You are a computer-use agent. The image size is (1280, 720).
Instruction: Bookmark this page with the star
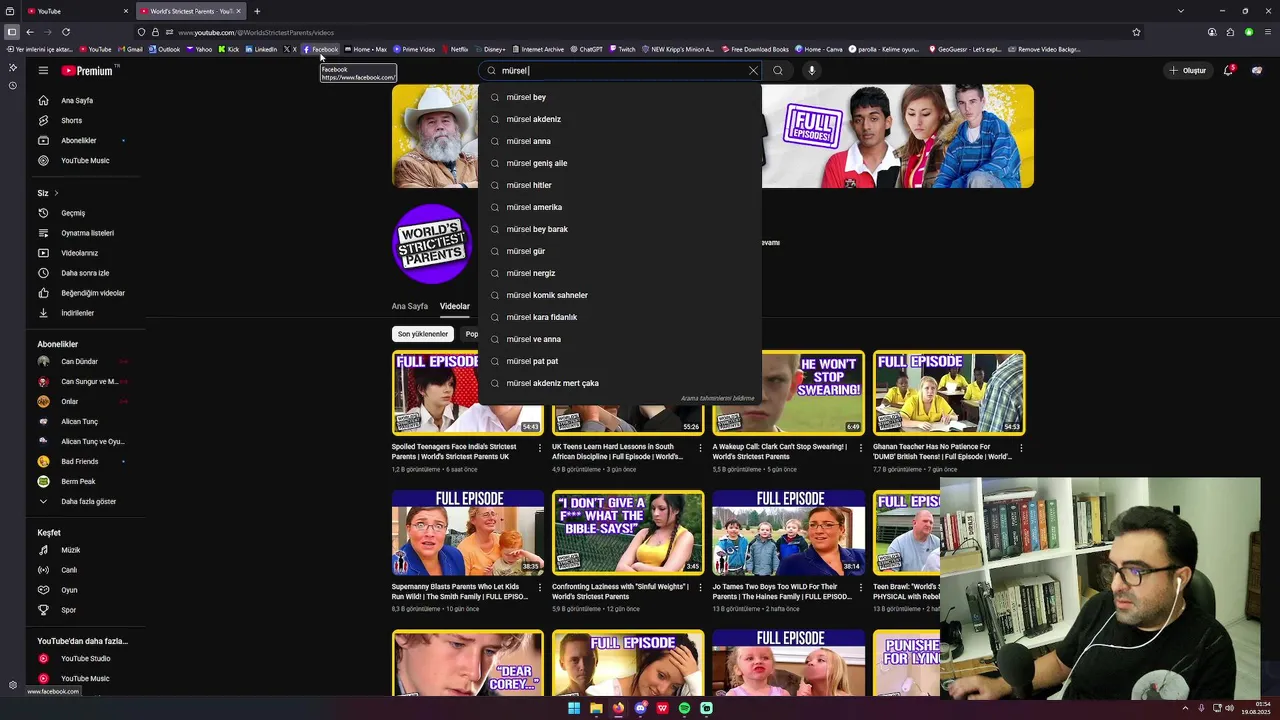pos(1136,32)
